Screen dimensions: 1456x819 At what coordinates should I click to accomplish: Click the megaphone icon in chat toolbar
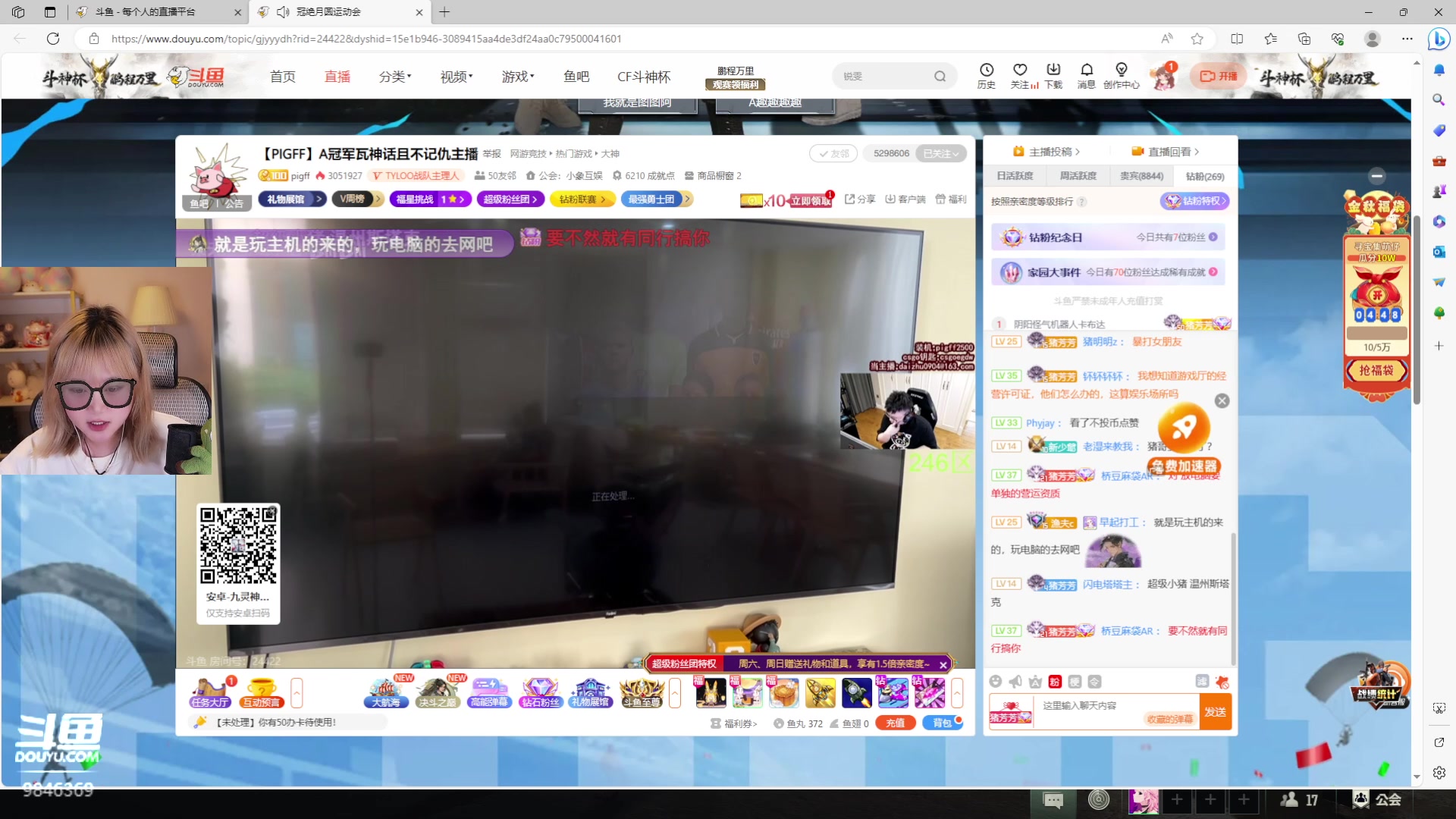1015,682
